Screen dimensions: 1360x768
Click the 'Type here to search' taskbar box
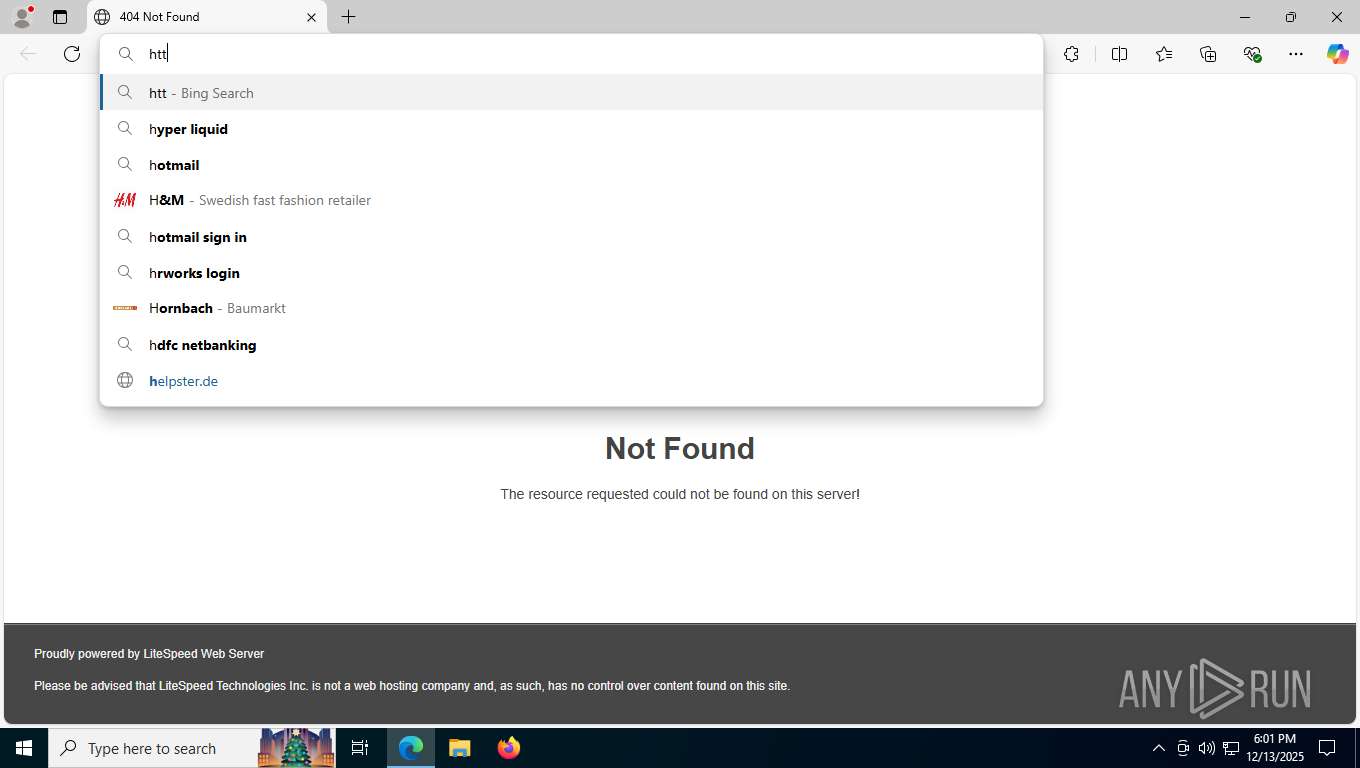152,748
